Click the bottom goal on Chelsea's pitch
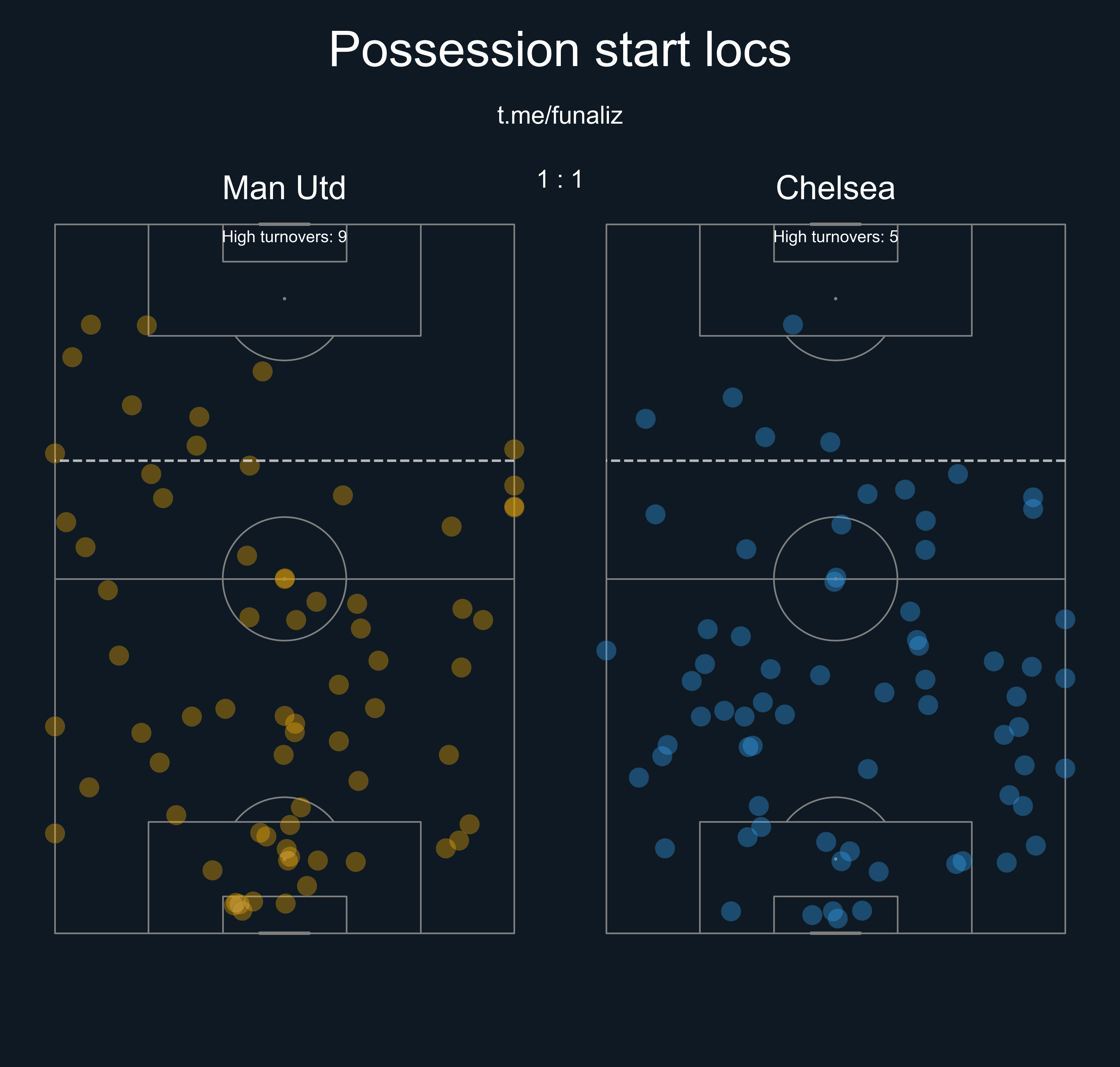1120x1067 pixels. coord(835,933)
